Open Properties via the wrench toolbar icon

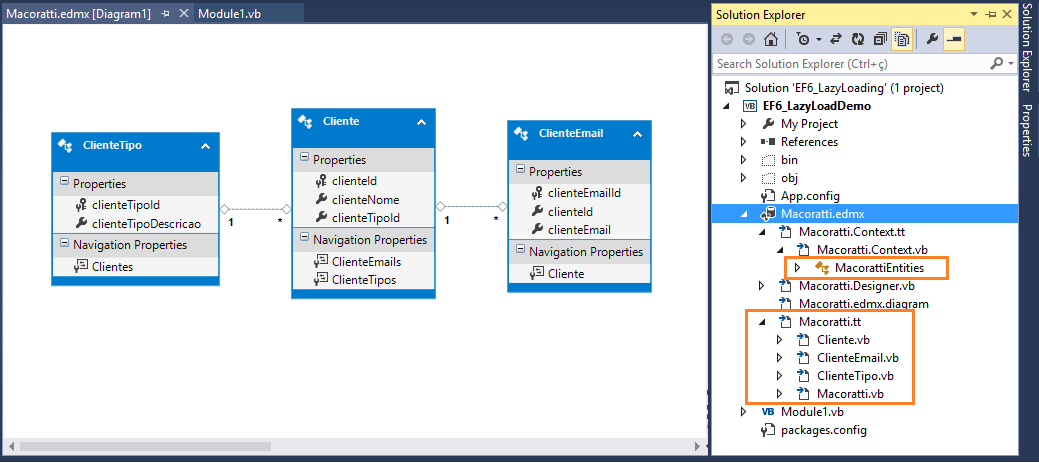tap(932, 40)
